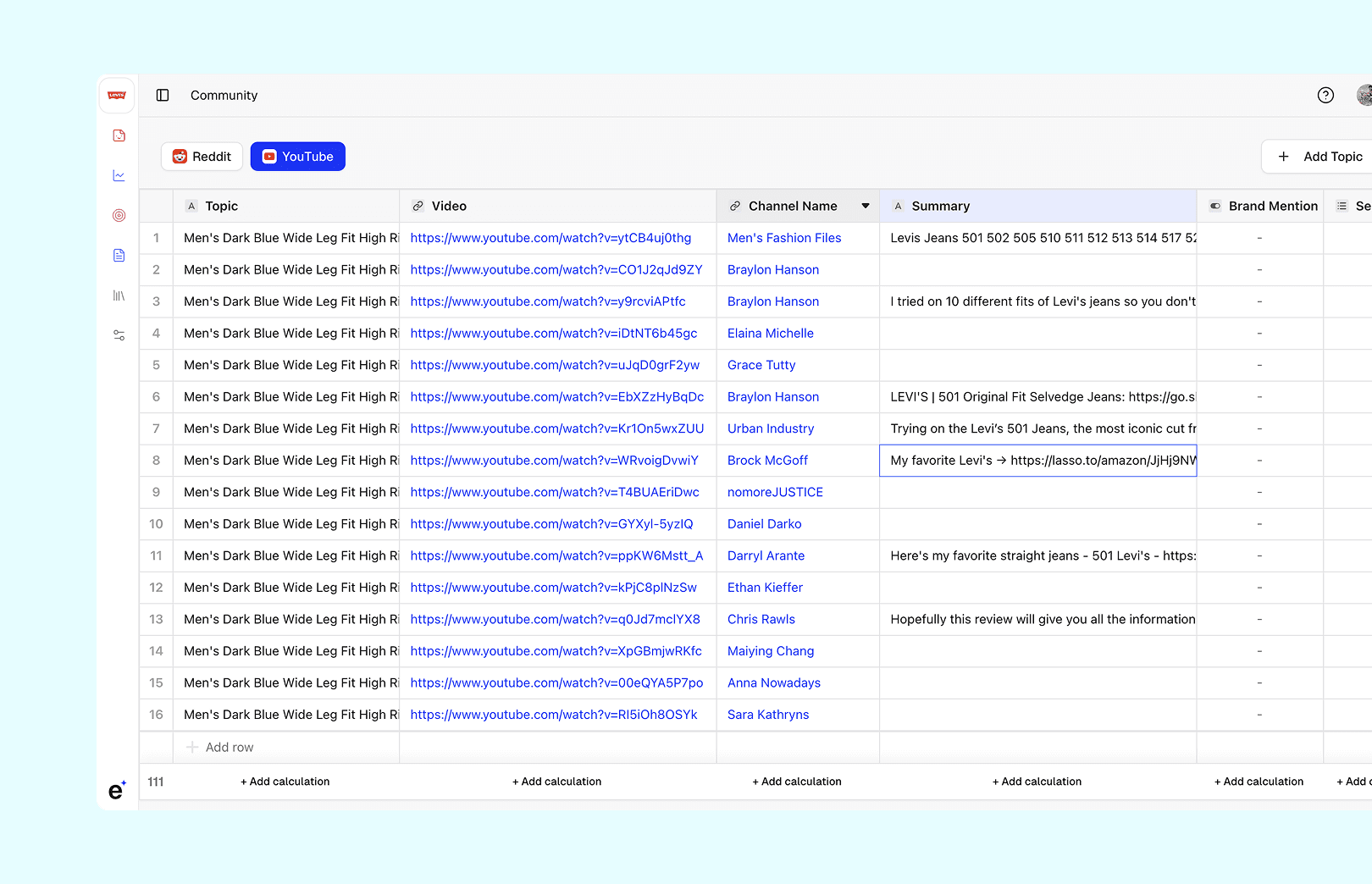The width and height of the screenshot is (1372, 884).
Task: Open the target icon in sidebar
Action: [x=119, y=215]
